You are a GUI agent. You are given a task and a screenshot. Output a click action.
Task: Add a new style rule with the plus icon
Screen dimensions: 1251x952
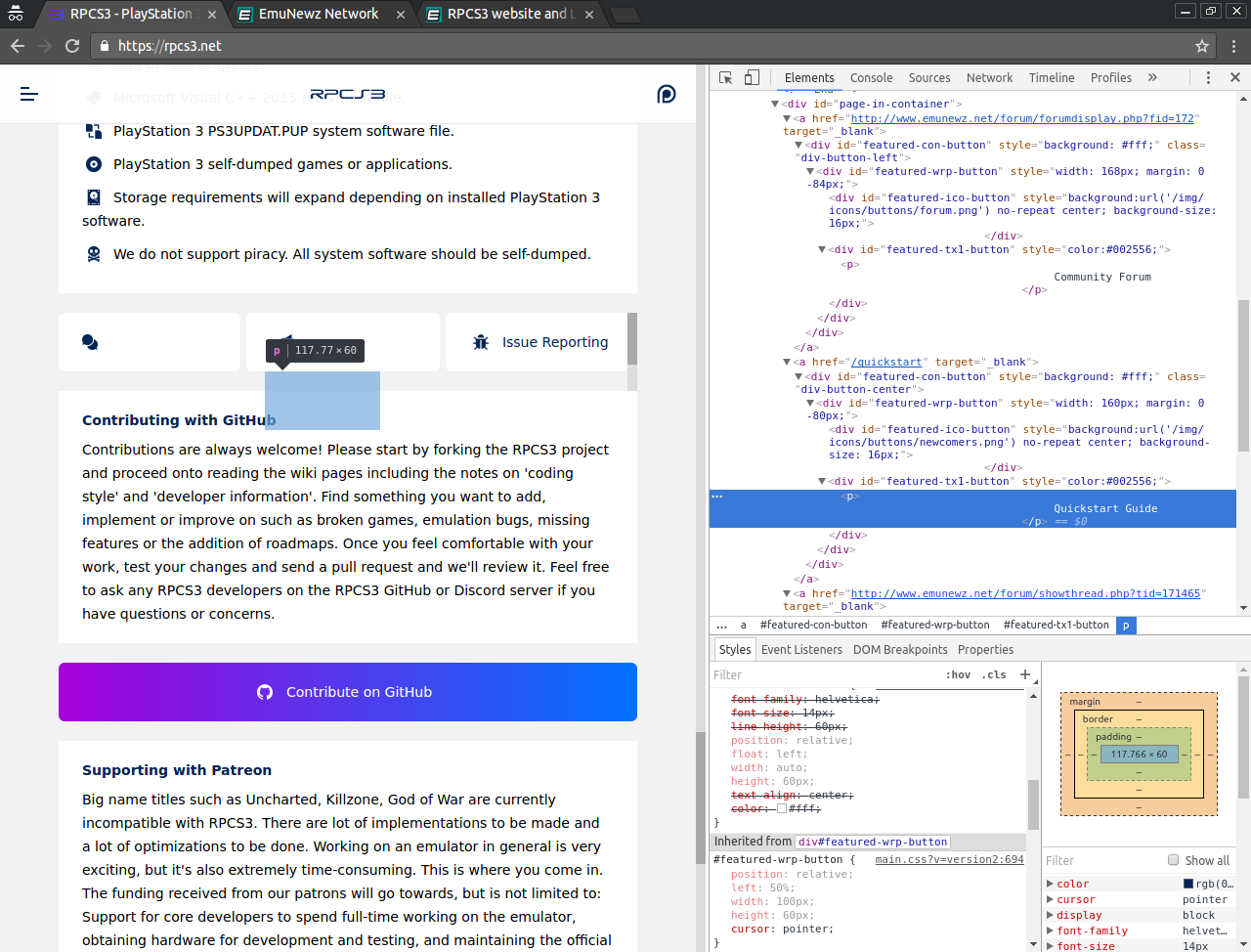(x=1024, y=674)
